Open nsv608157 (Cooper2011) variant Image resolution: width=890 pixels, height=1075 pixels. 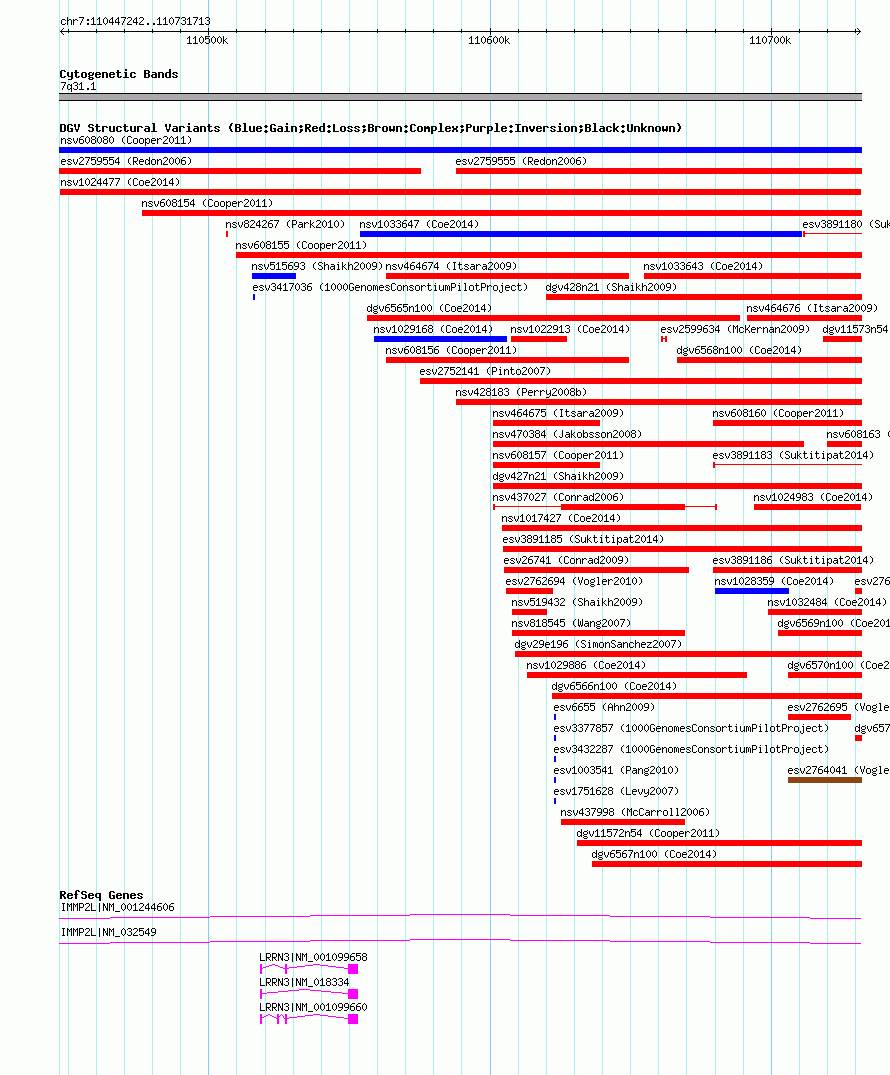point(558,455)
